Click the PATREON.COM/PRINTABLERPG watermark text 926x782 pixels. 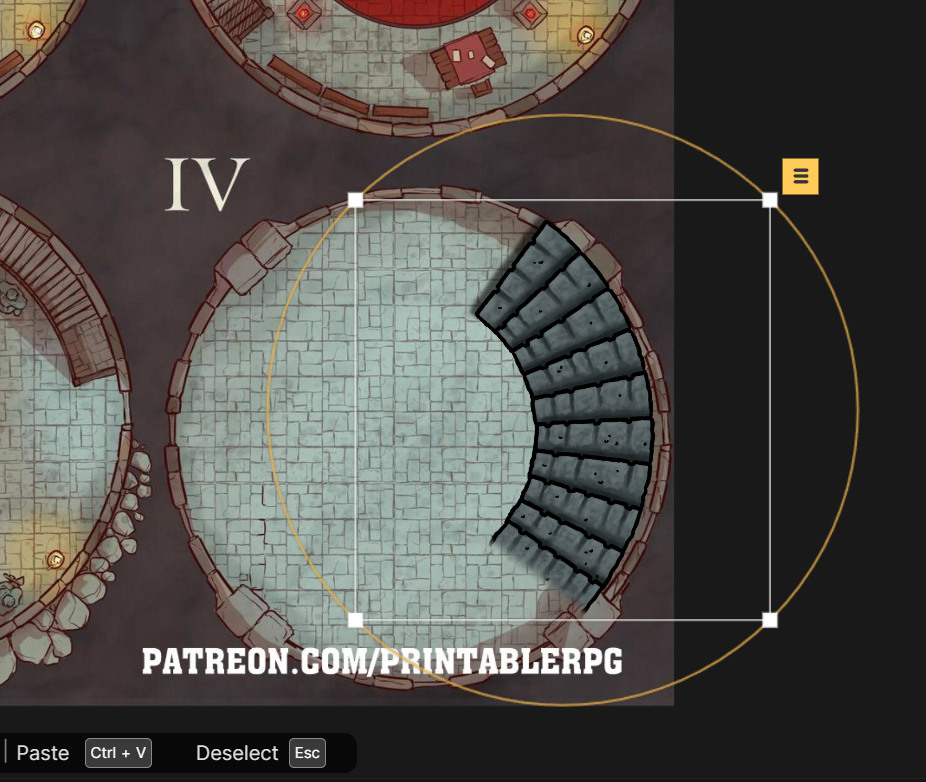(x=382, y=662)
